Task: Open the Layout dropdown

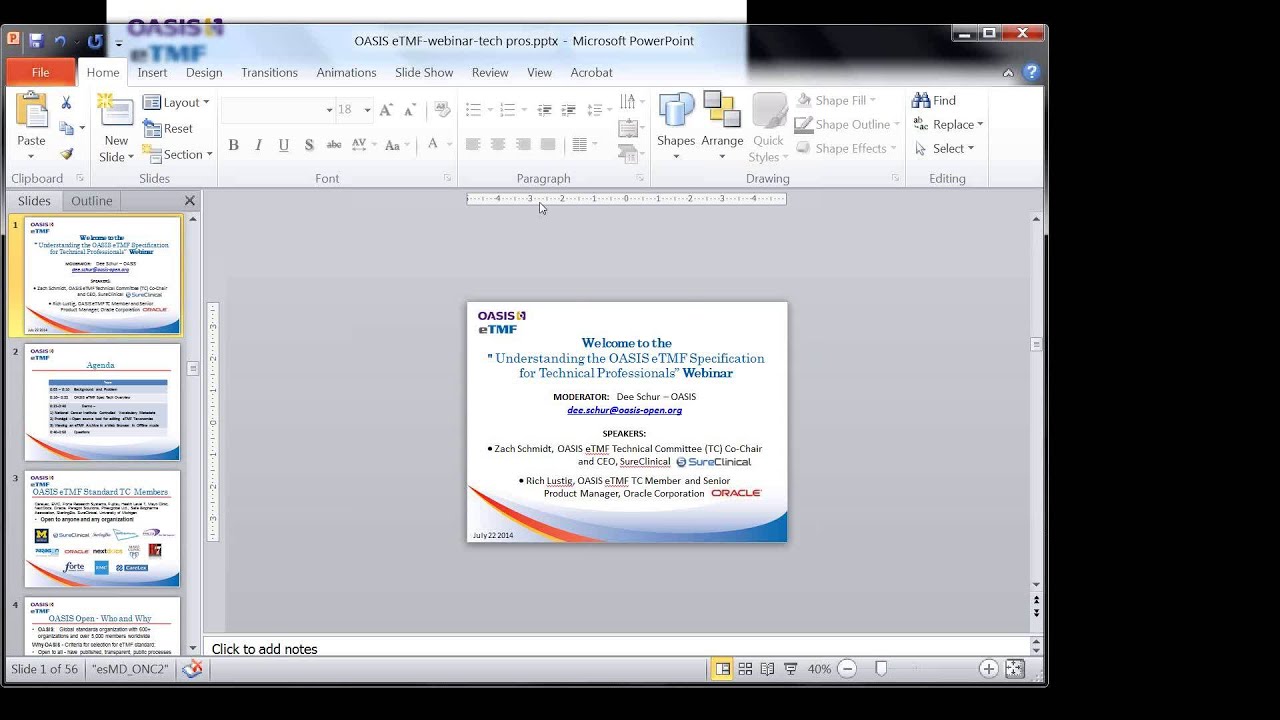Action: [176, 102]
